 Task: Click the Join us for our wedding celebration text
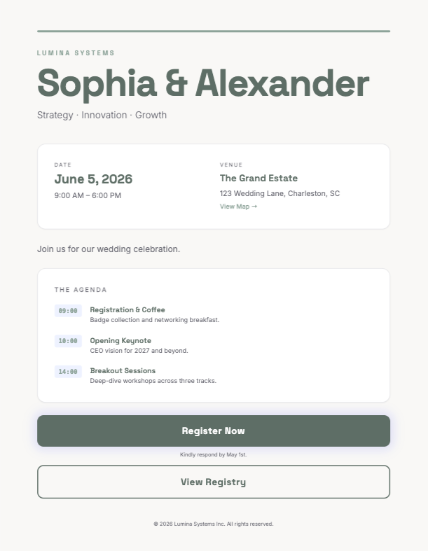pos(109,249)
